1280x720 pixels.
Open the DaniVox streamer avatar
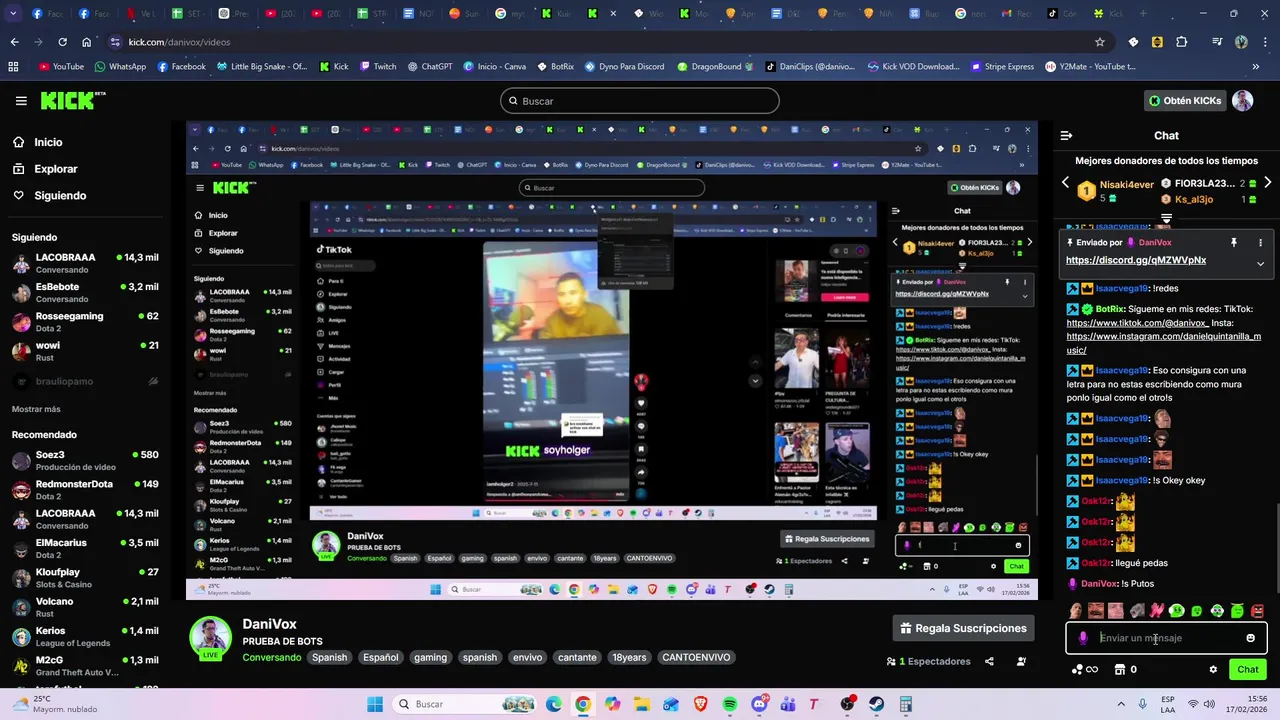211,637
